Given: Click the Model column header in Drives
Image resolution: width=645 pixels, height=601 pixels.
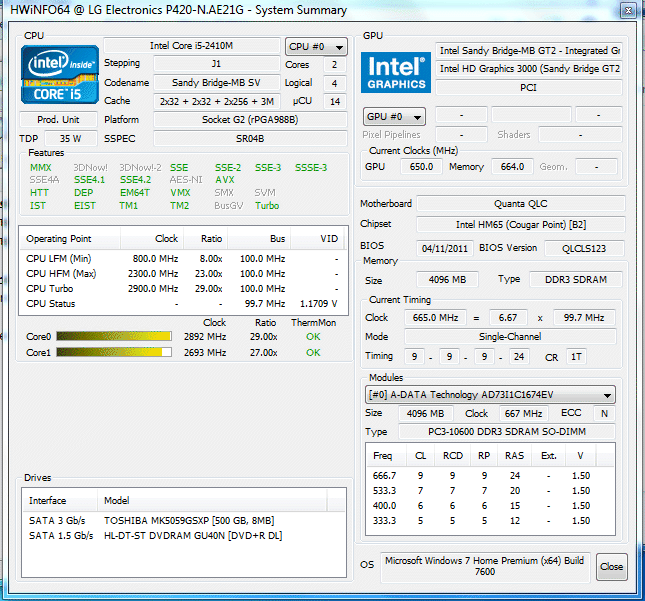Looking at the screenshot, I should [212, 501].
